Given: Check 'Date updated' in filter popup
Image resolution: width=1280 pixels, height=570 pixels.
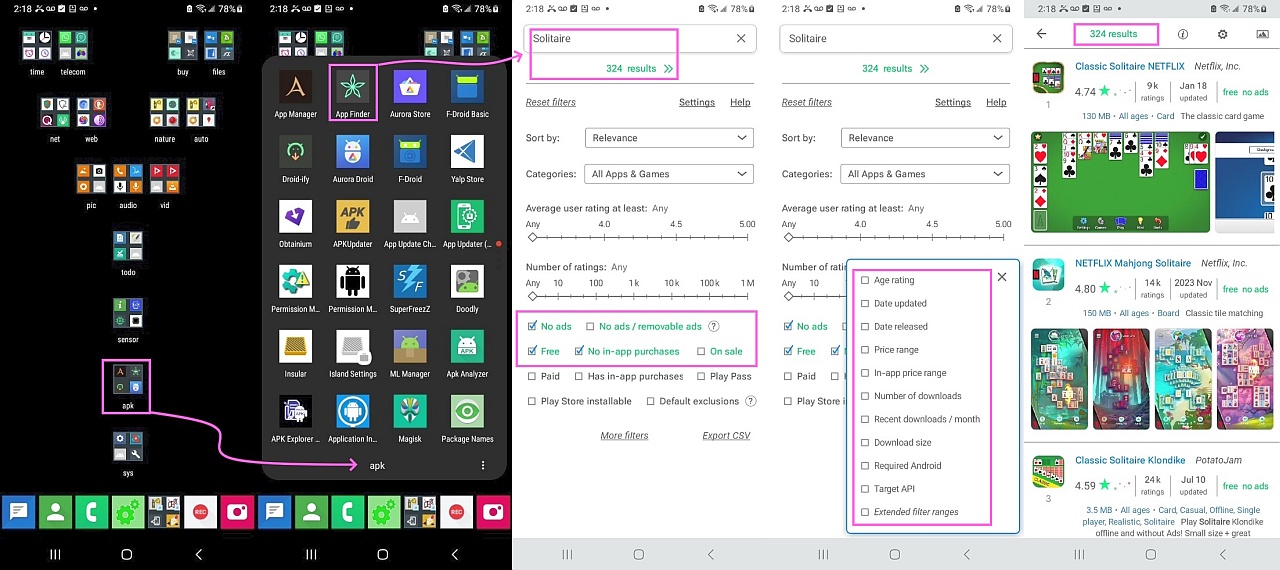Looking at the screenshot, I should (865, 303).
